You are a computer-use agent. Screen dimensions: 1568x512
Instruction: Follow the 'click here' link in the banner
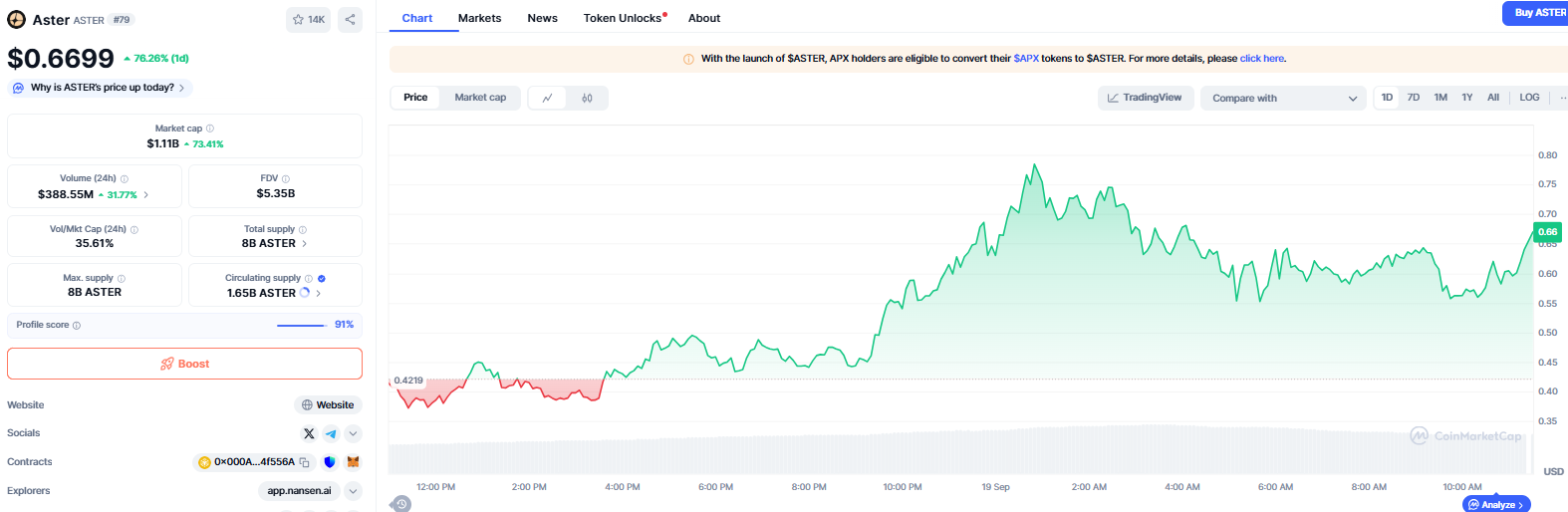(1261, 59)
